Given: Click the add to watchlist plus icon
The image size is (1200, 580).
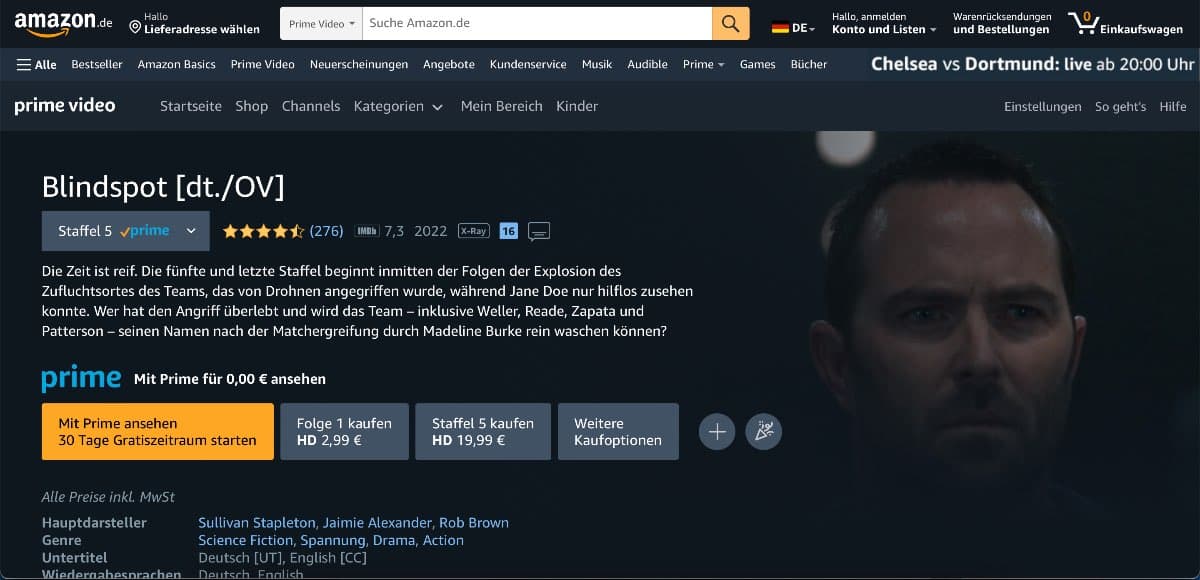Looking at the screenshot, I should coord(717,432).
